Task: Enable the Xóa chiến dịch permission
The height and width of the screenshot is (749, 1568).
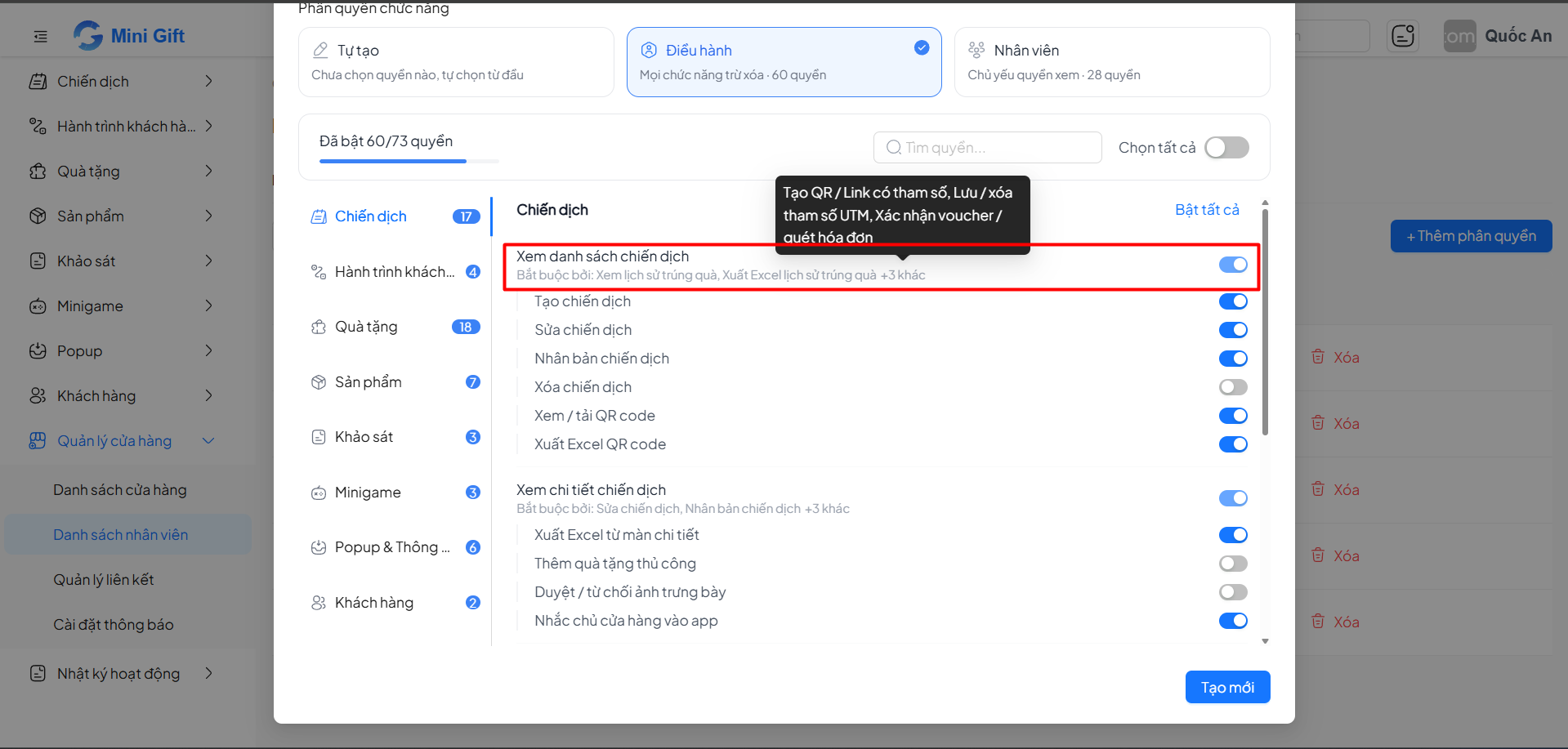Action: 1233,387
